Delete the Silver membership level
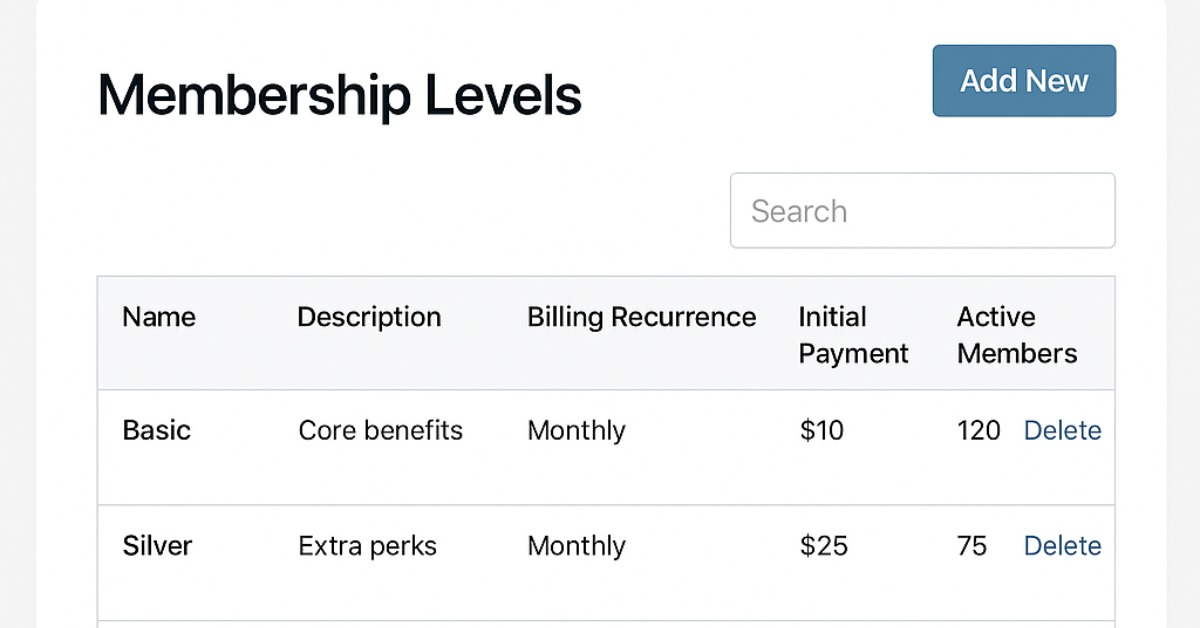 [x=1062, y=546]
